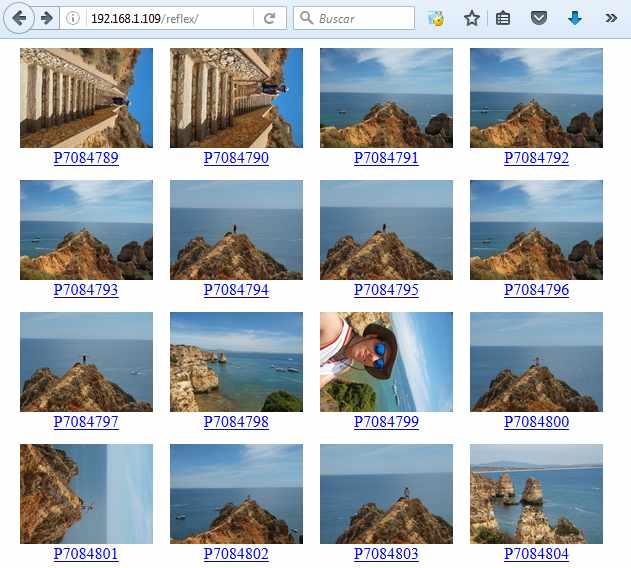Open the selfie thumbnail above P7084799

(386, 362)
